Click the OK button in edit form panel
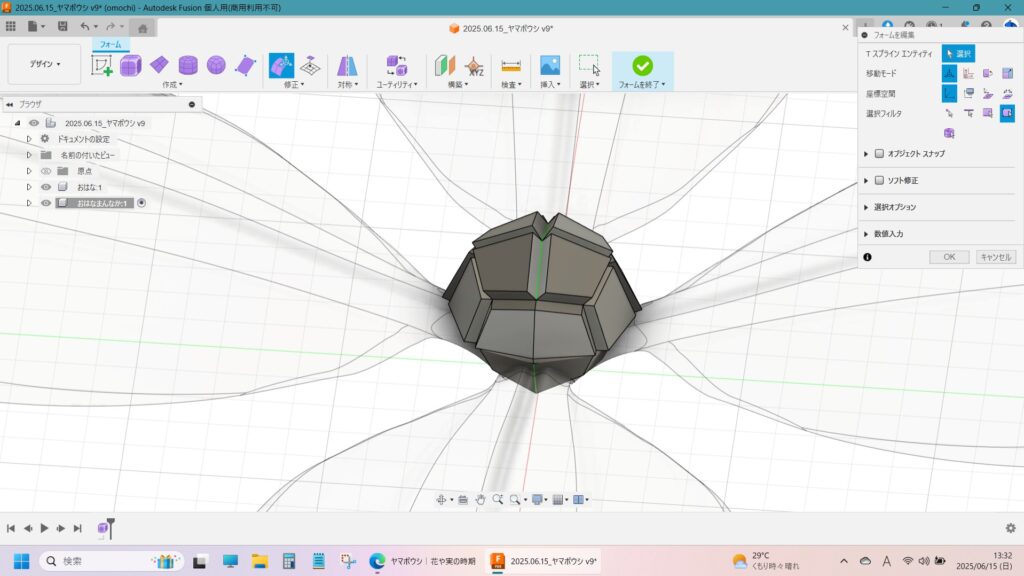Screen dimensions: 1024x576 pos(948,257)
